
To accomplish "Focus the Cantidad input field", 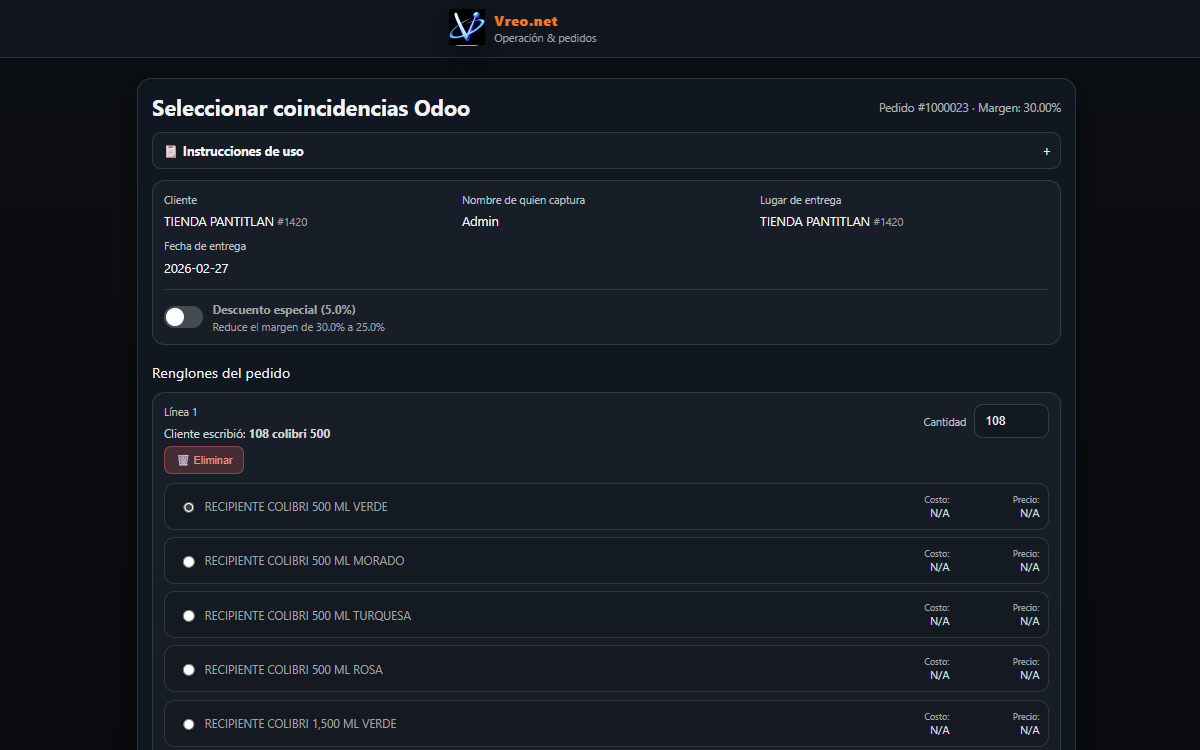I will [1010, 421].
